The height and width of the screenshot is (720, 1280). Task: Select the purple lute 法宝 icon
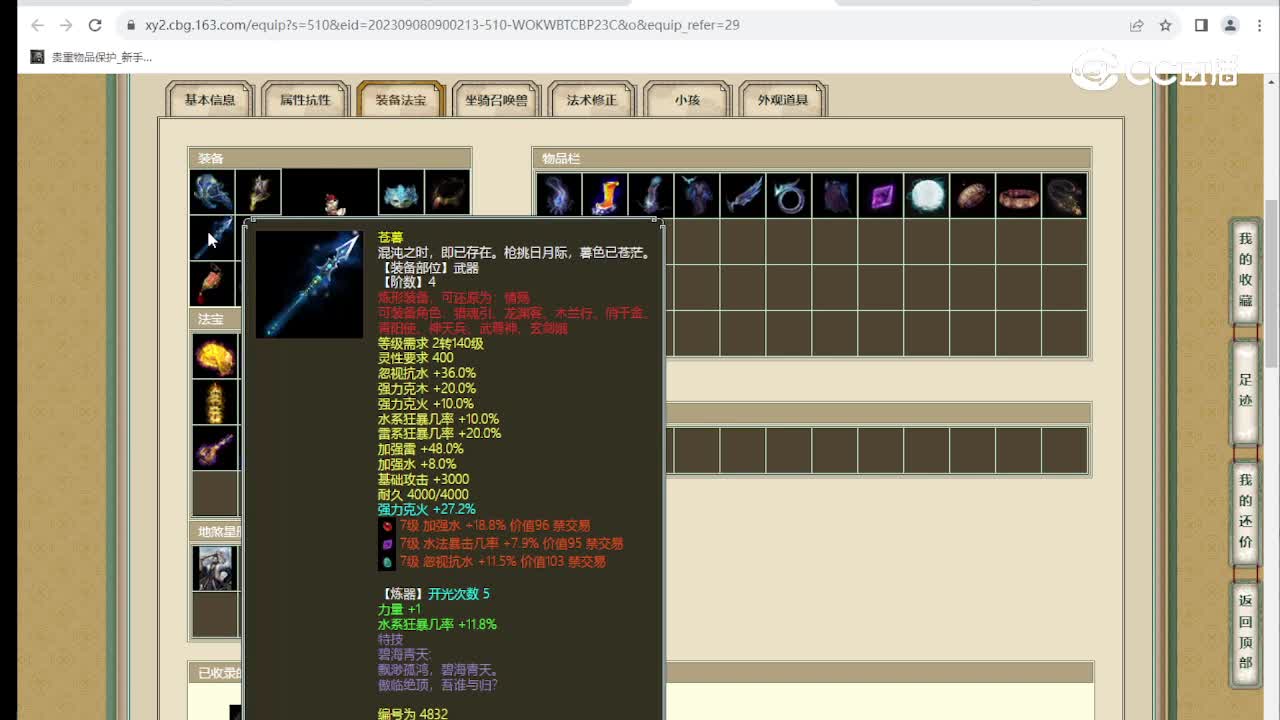215,448
